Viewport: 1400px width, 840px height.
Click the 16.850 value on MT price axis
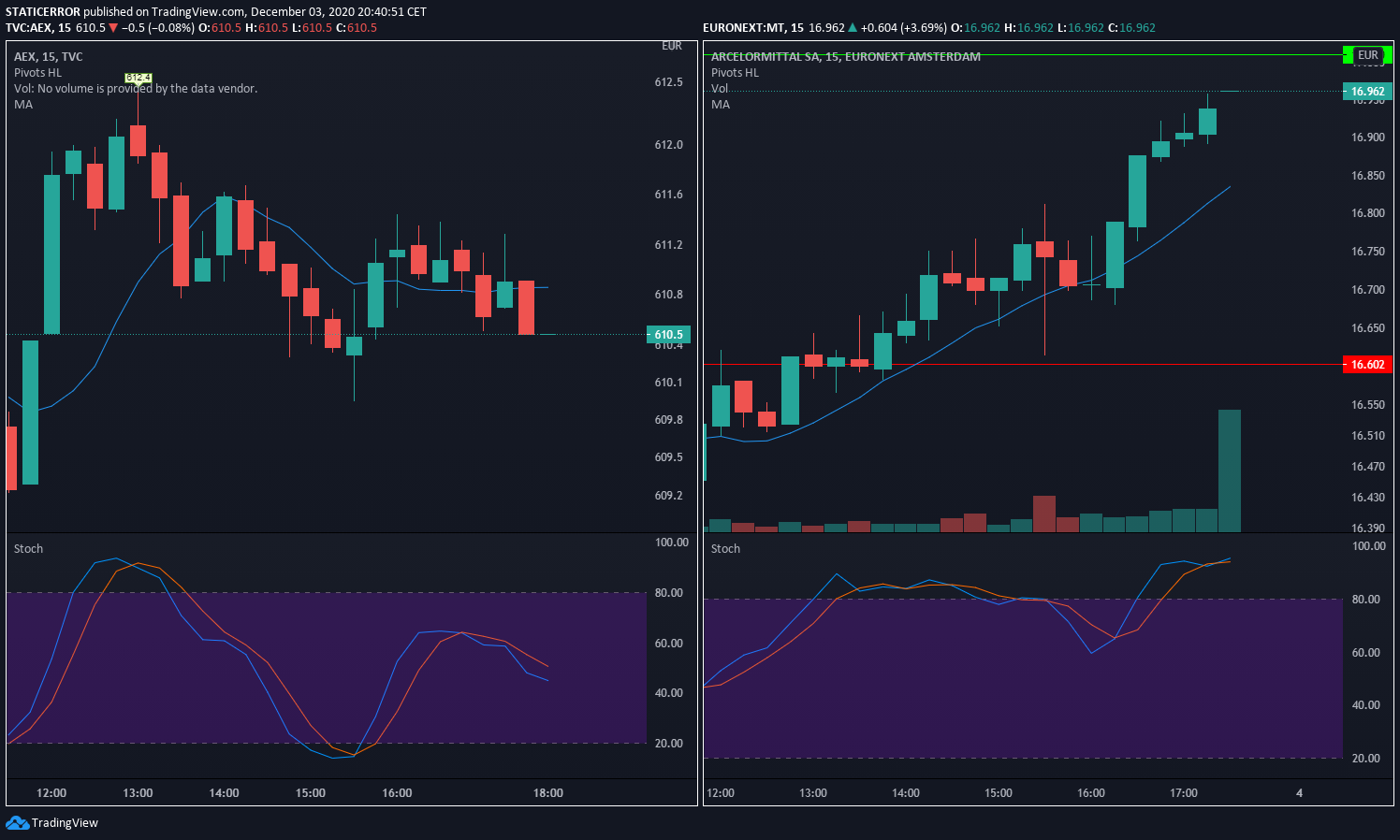(x=1368, y=176)
